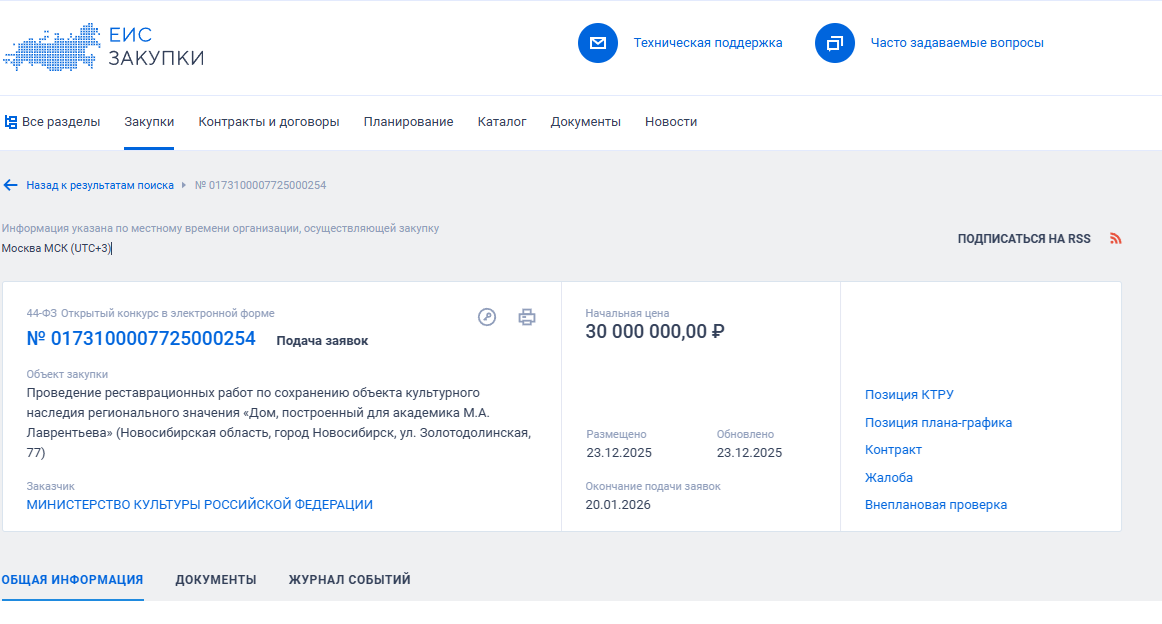Go to the Планирование section
Viewport: 1162px width, 624px height.
pyautogui.click(x=408, y=122)
